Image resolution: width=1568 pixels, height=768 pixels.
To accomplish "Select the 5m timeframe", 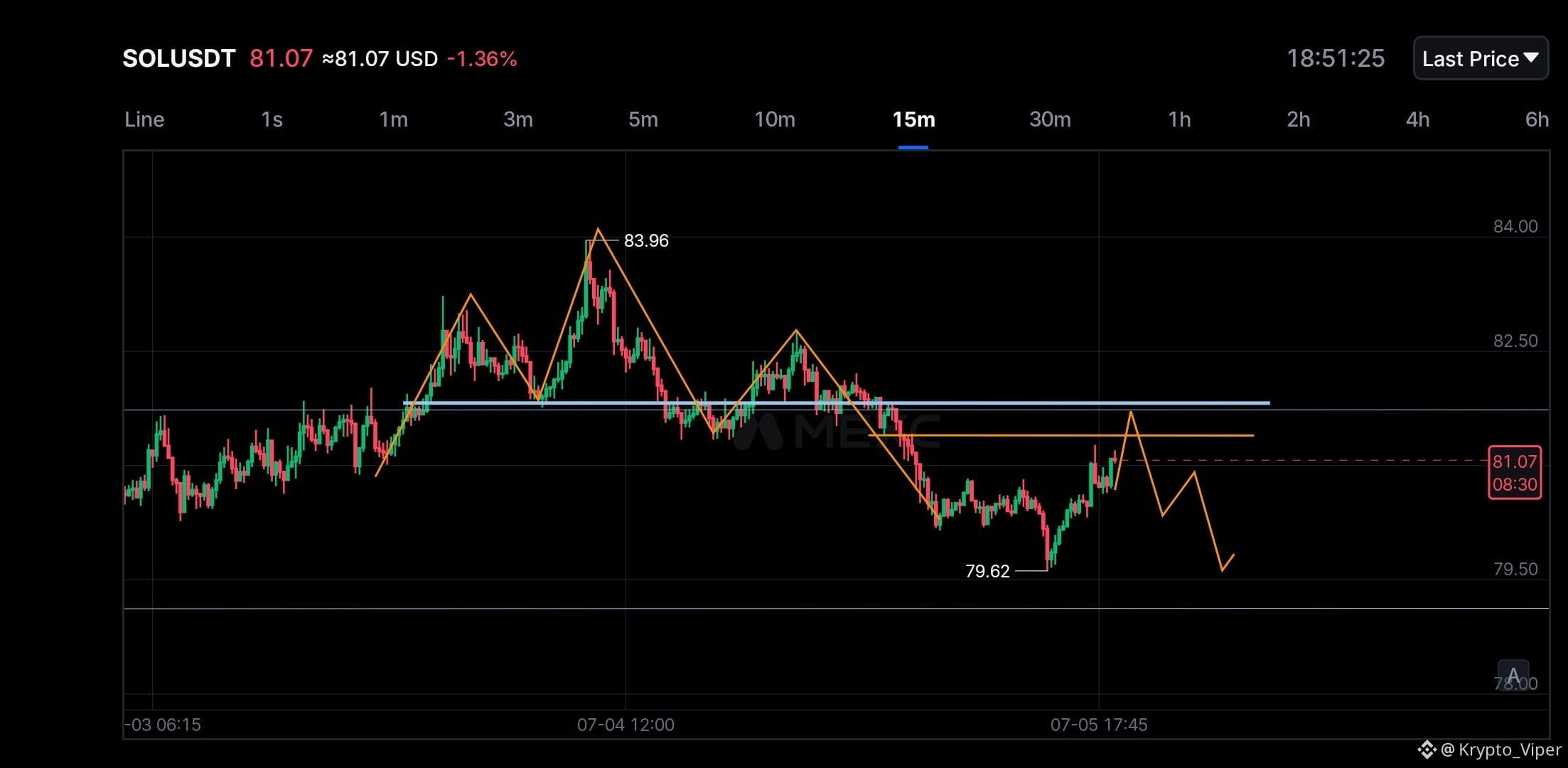I will point(643,119).
